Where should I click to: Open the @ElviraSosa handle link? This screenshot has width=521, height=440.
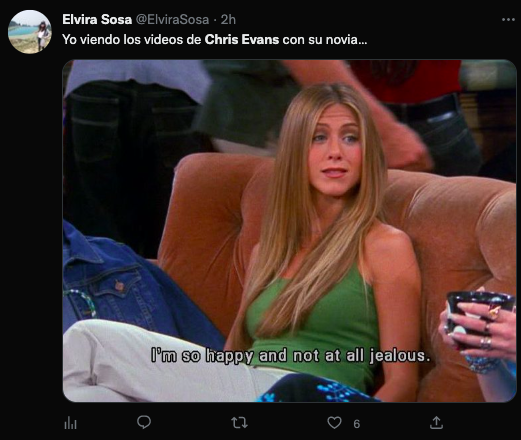click(172, 20)
